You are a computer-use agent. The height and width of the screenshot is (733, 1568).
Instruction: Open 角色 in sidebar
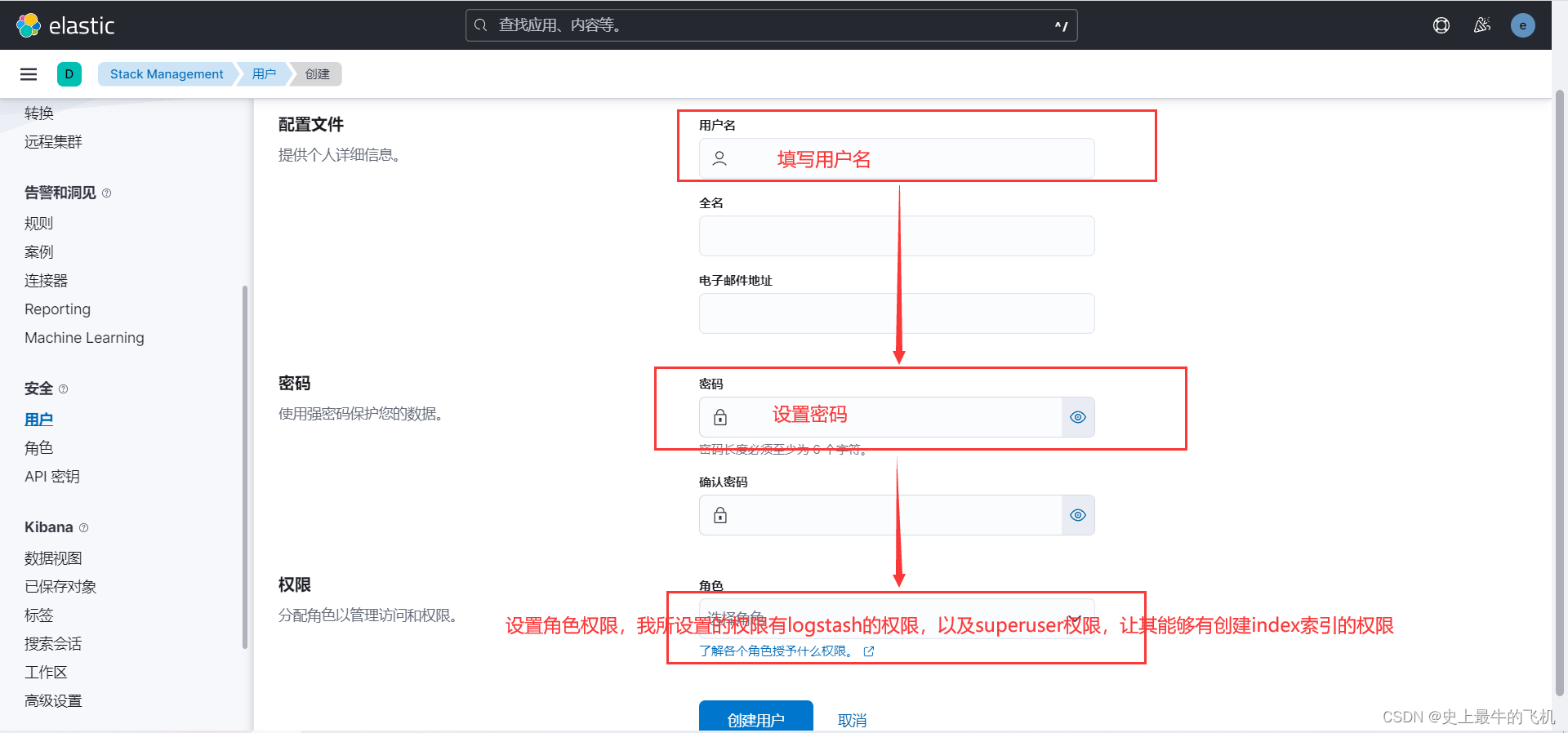pyautogui.click(x=38, y=448)
